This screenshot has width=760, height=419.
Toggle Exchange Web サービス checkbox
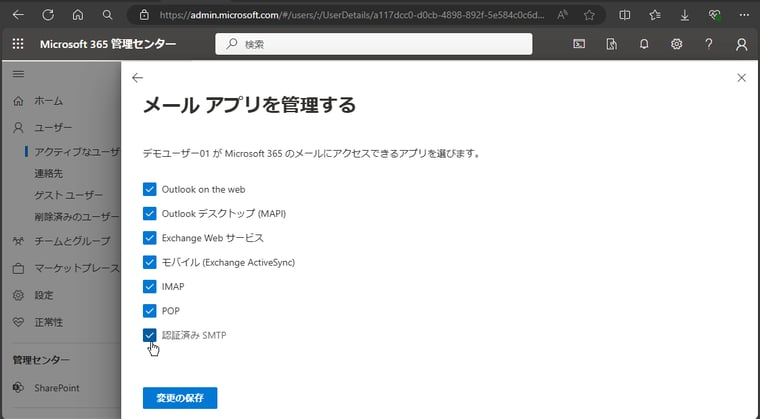pyautogui.click(x=150, y=238)
